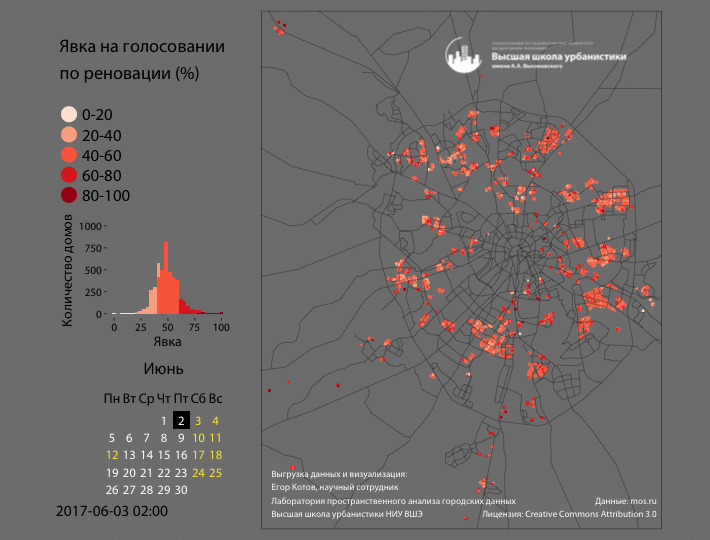The height and width of the screenshot is (540, 710).
Task: Click the 'Июнь' month heading
Action: [x=163, y=368]
